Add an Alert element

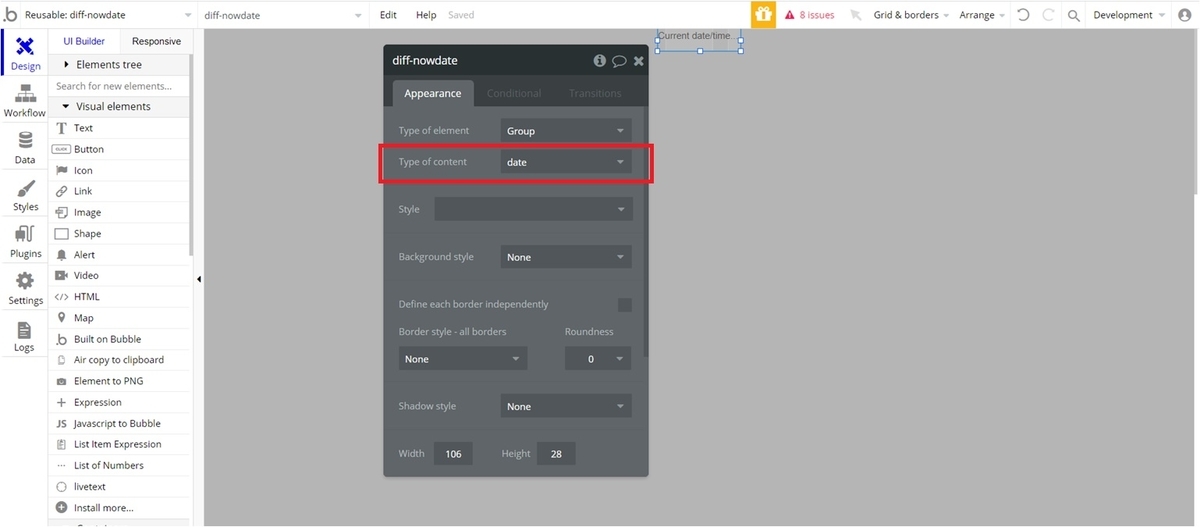[119, 255]
